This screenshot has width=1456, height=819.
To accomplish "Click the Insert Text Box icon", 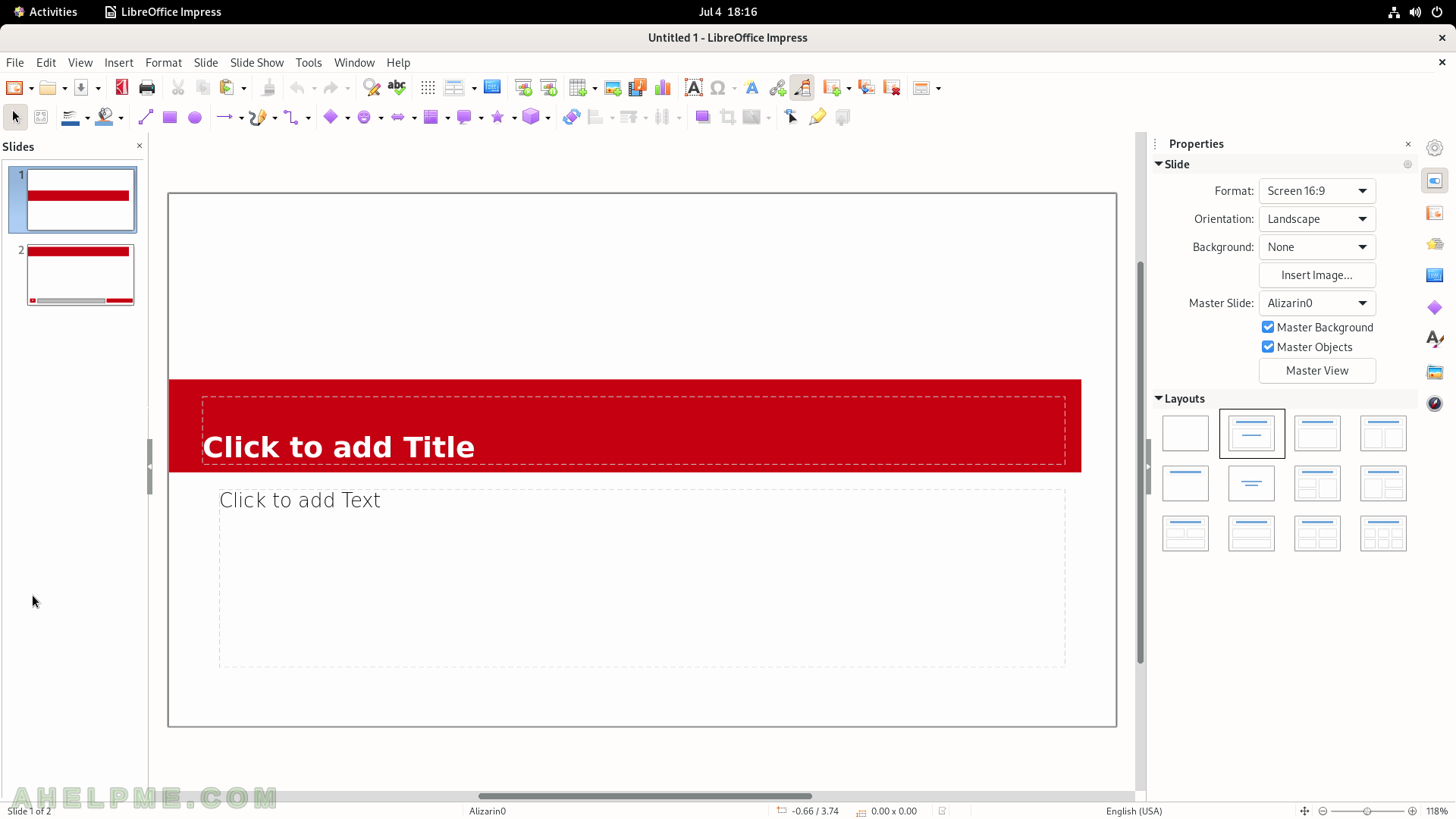I will [693, 88].
